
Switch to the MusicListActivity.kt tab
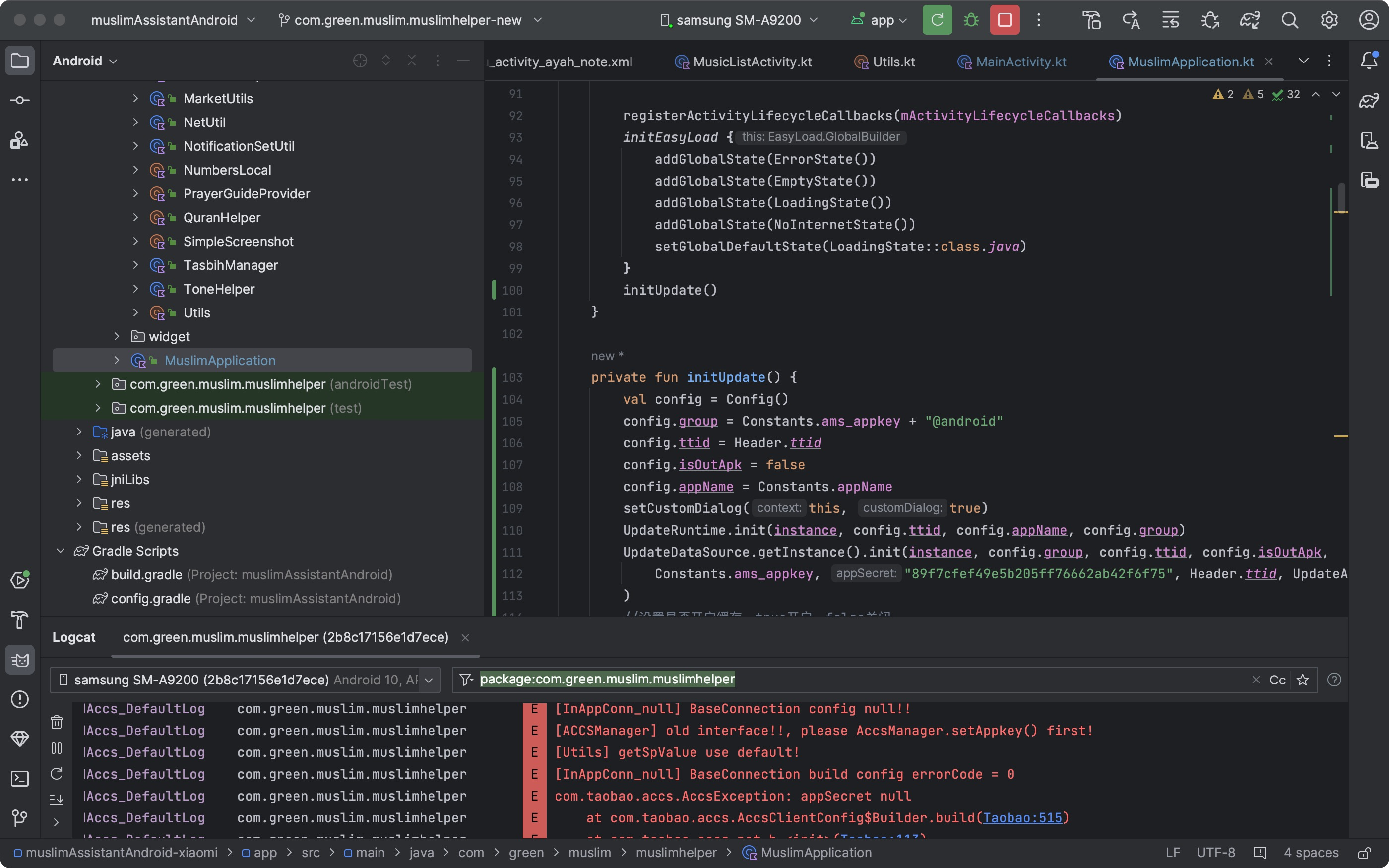(743, 62)
